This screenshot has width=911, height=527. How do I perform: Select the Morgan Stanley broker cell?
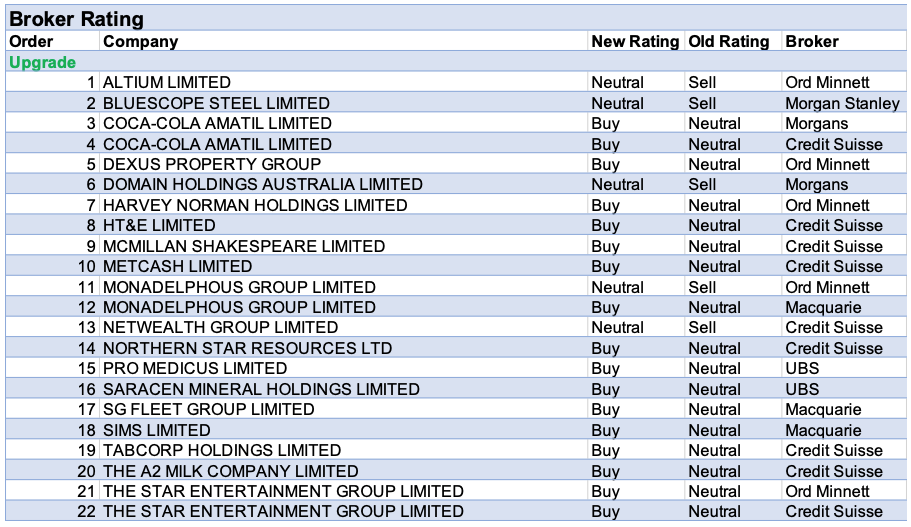[842, 103]
